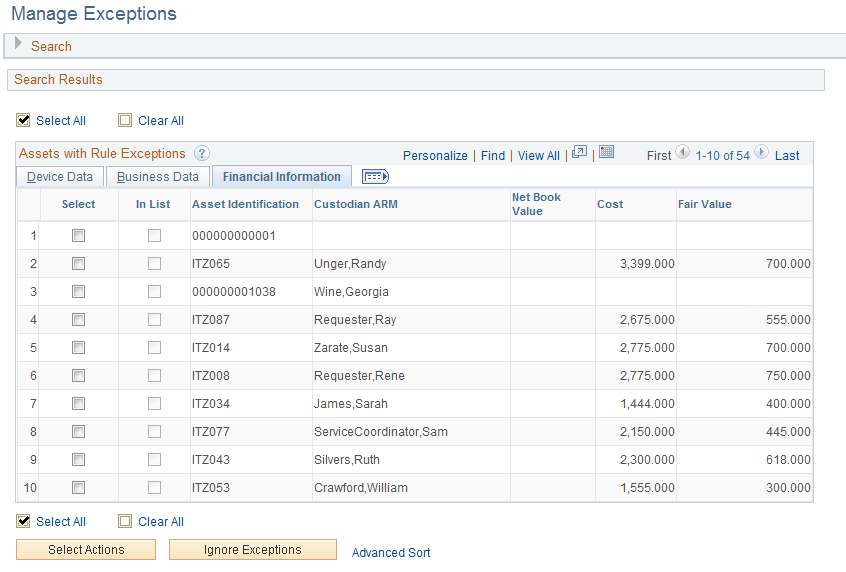Image resolution: width=846 pixels, height=572 pixels.
Task: Click cost value 1,444.000
Action: (647, 404)
